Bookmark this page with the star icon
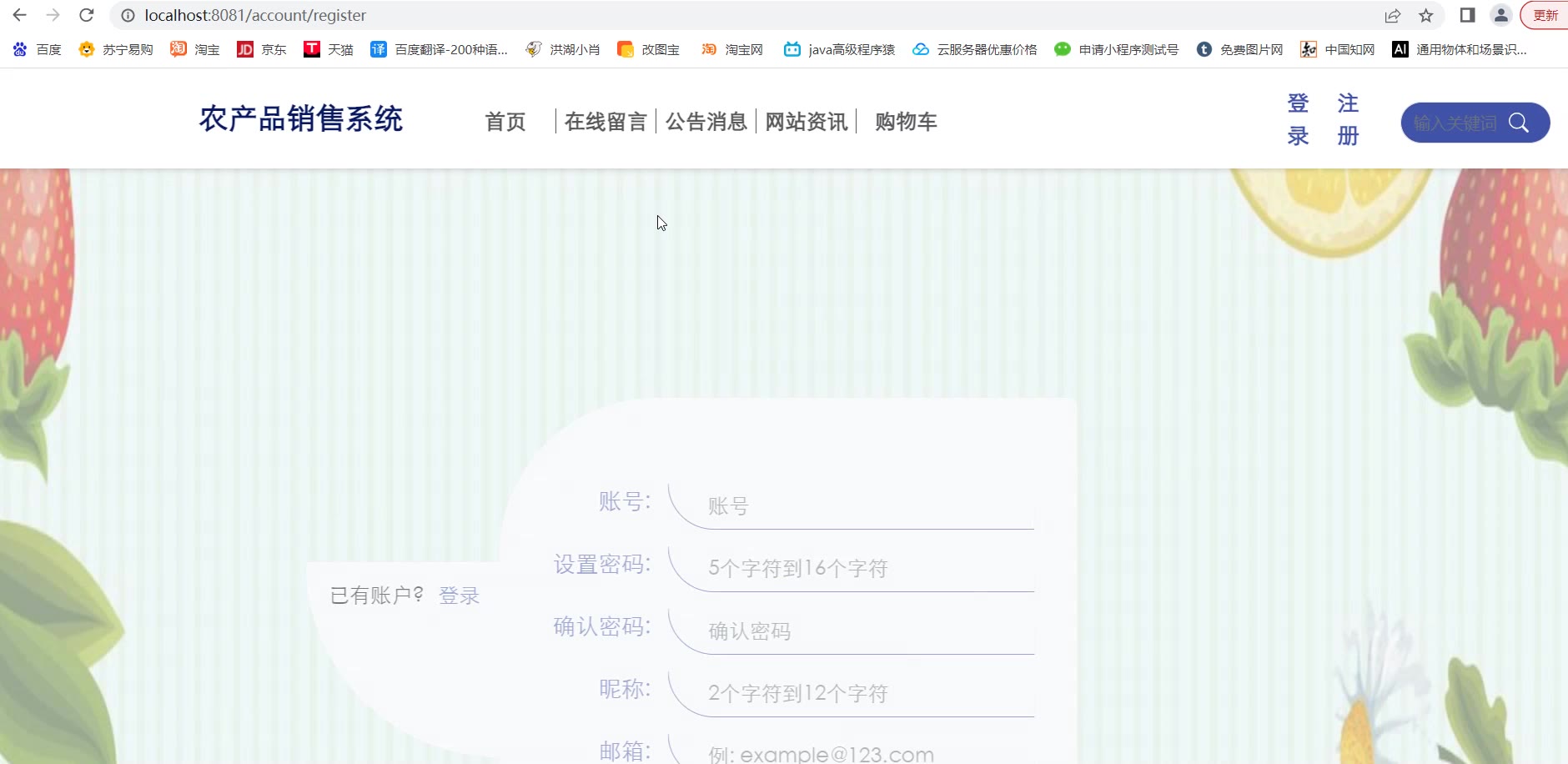This screenshot has height=764, width=1568. pyautogui.click(x=1426, y=15)
